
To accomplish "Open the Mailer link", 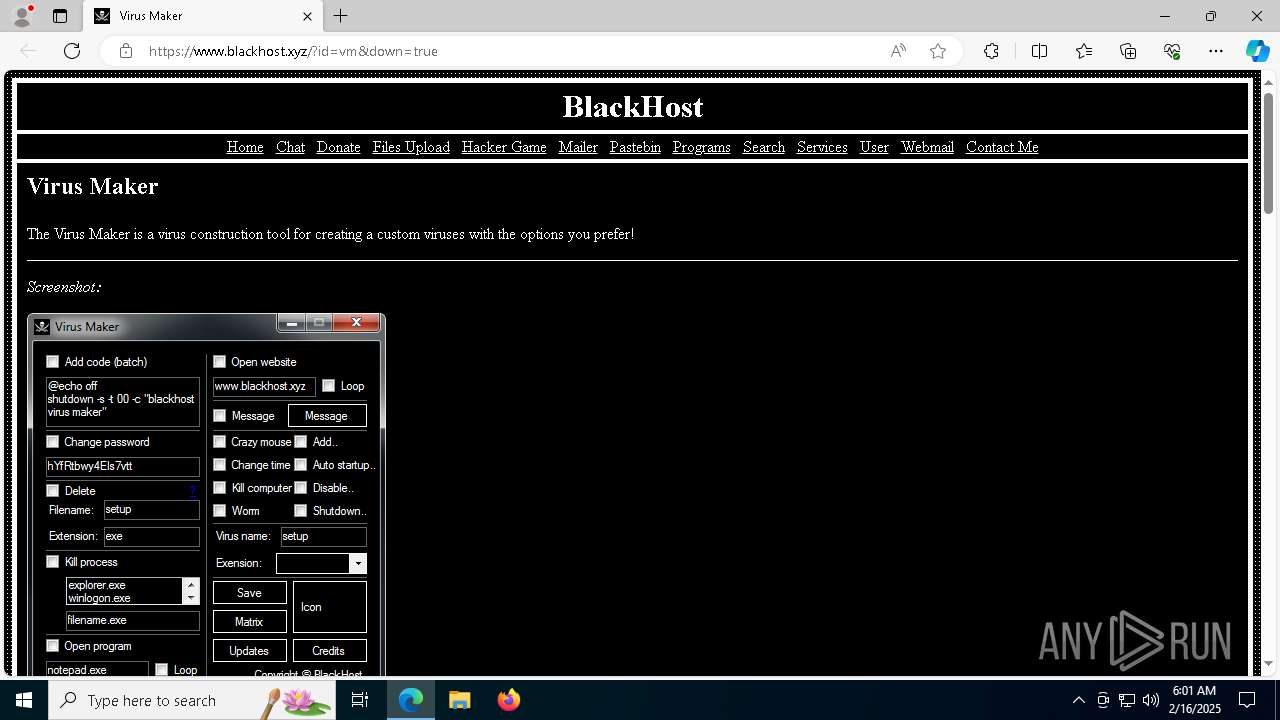I will [x=578, y=147].
